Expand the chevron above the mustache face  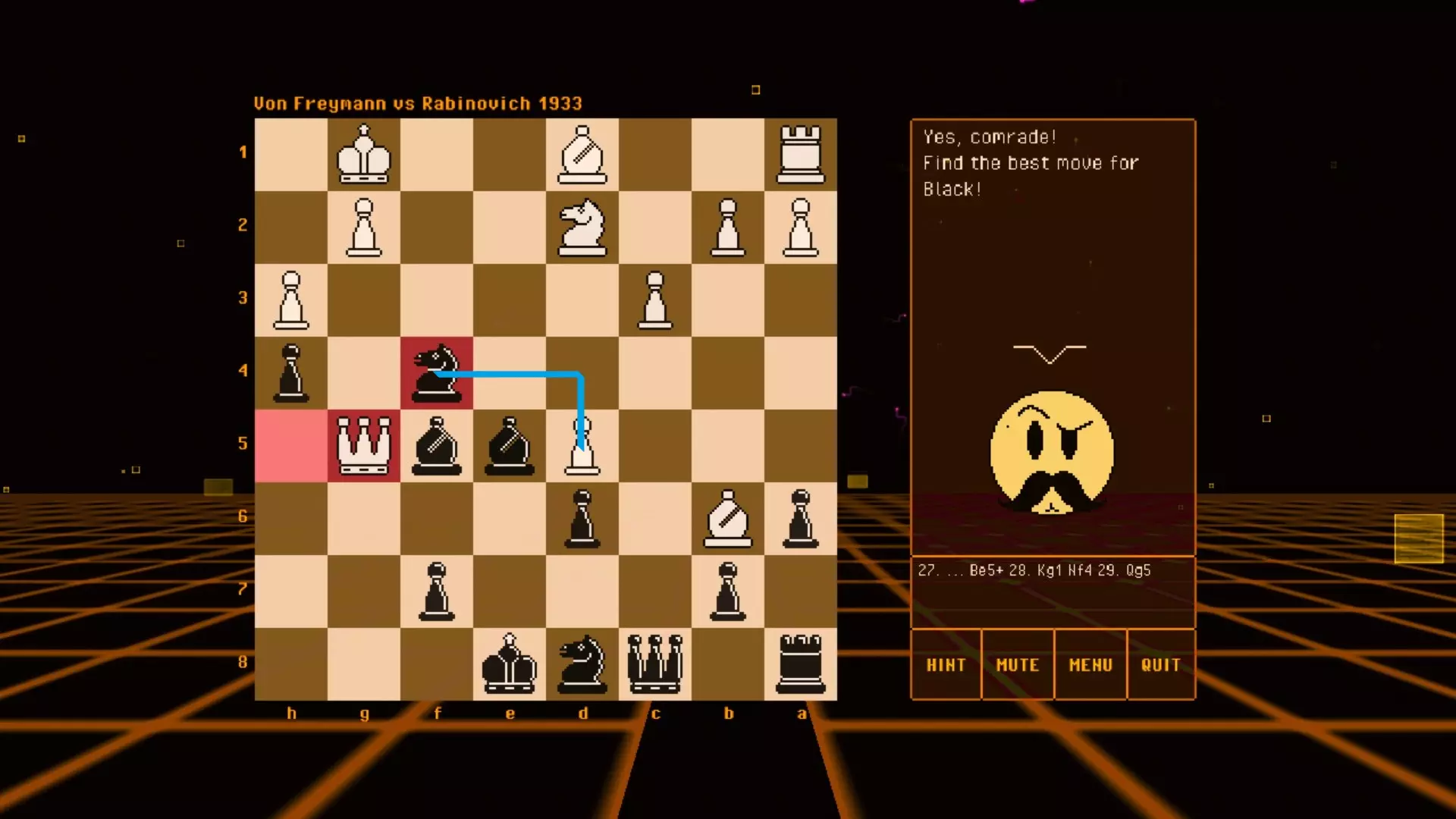(1050, 353)
